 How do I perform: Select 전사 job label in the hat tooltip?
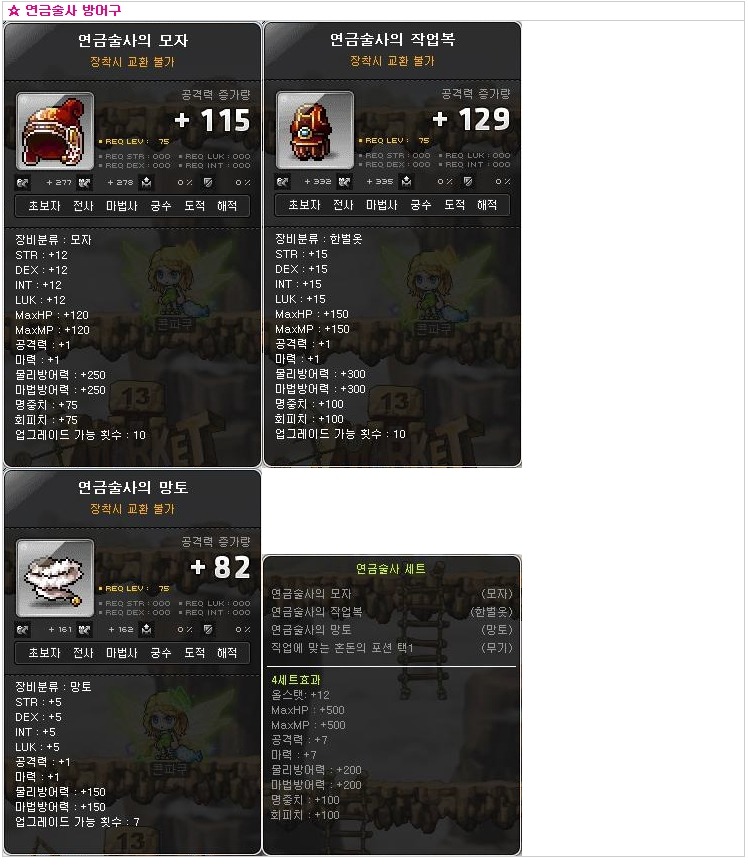coord(83,206)
